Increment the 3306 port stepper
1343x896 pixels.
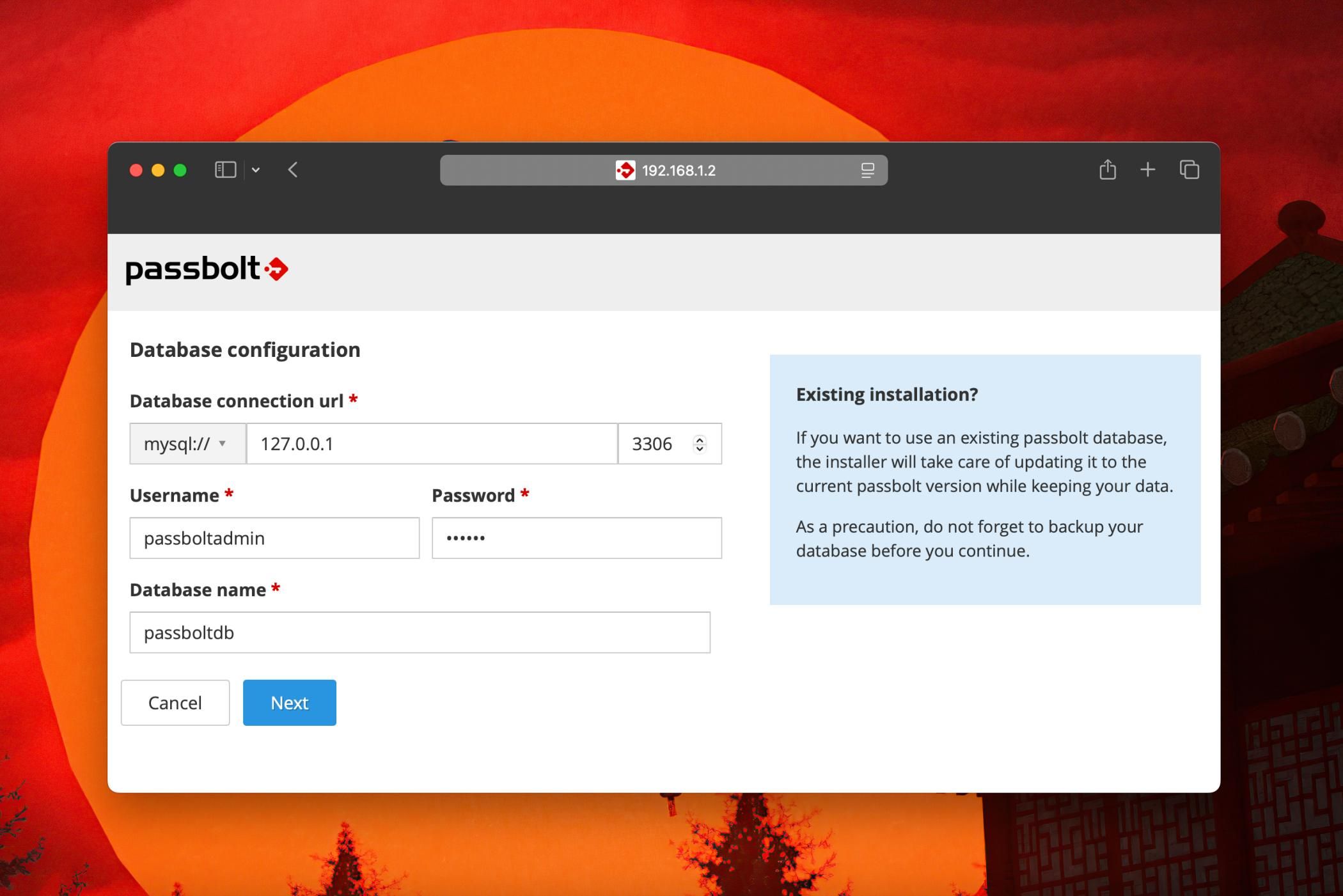pos(700,439)
